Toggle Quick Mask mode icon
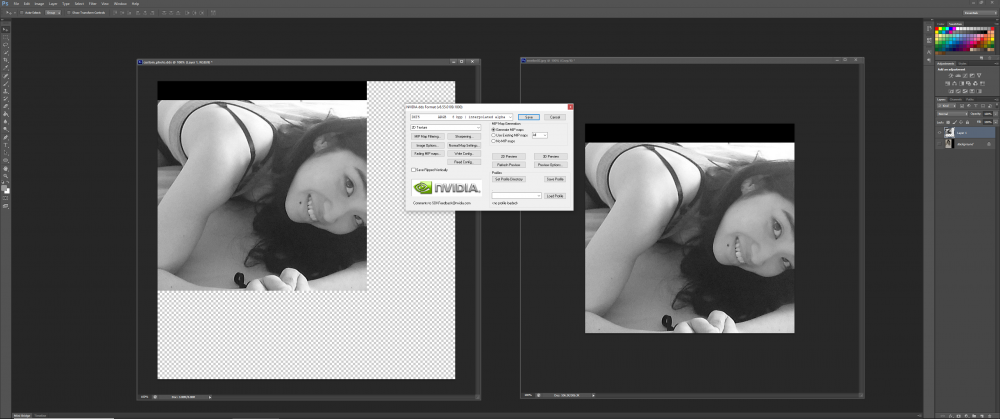The height and width of the screenshot is (419, 1000). pyautogui.click(x=6, y=199)
